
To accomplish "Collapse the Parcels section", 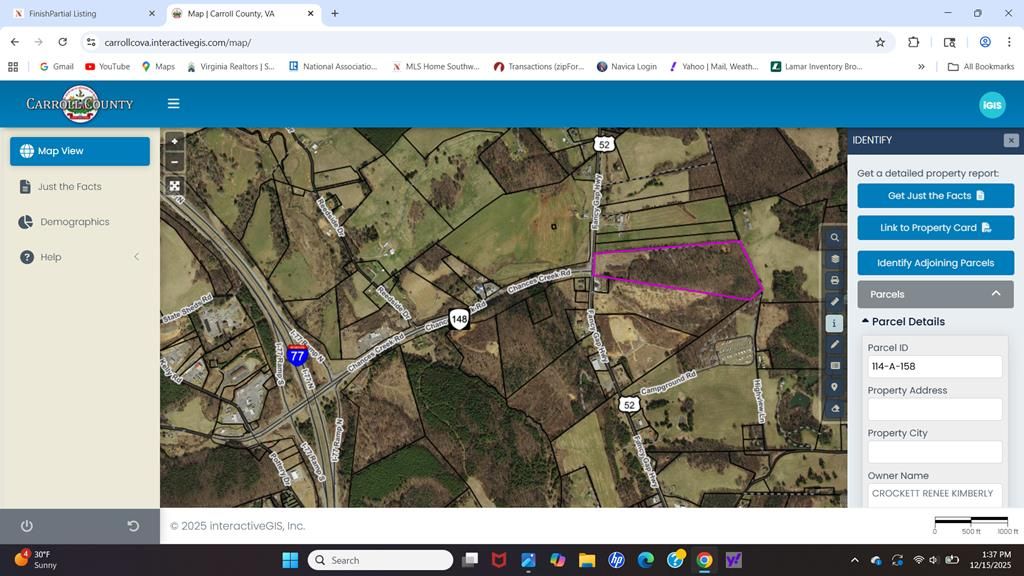I will pyautogui.click(x=996, y=293).
